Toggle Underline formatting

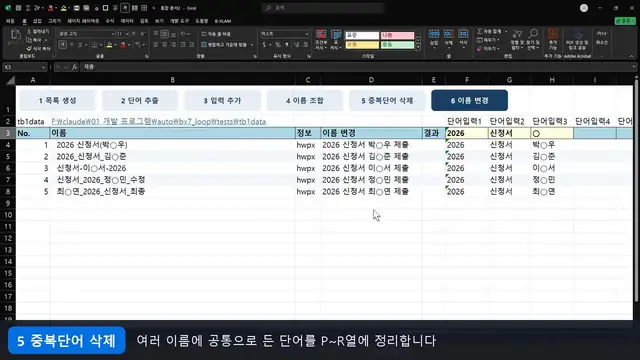[x=80, y=45]
